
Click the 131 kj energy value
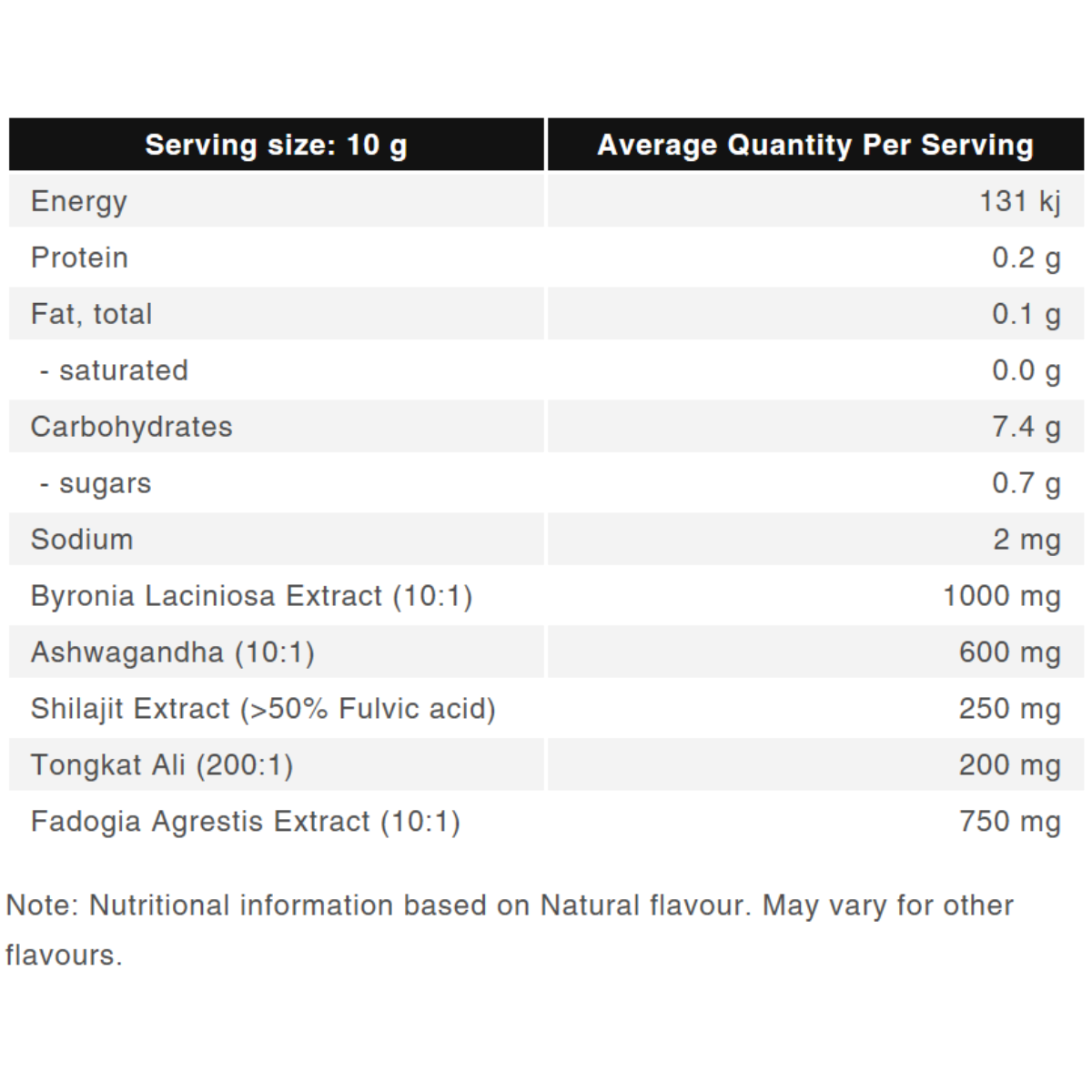coord(1019,201)
